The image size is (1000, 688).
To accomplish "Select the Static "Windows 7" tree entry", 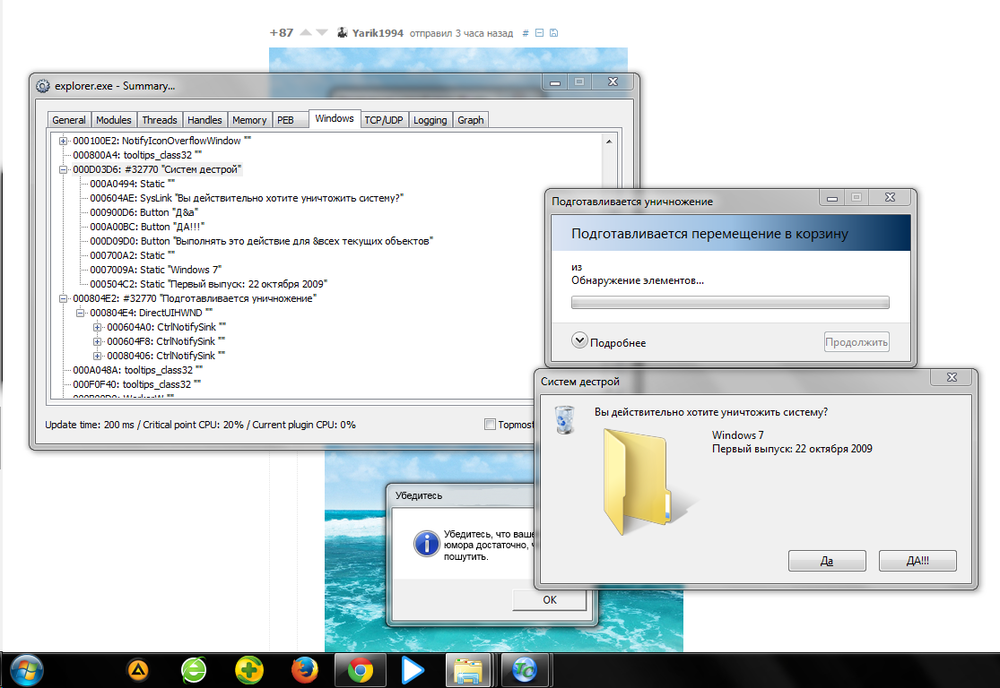I will [155, 270].
